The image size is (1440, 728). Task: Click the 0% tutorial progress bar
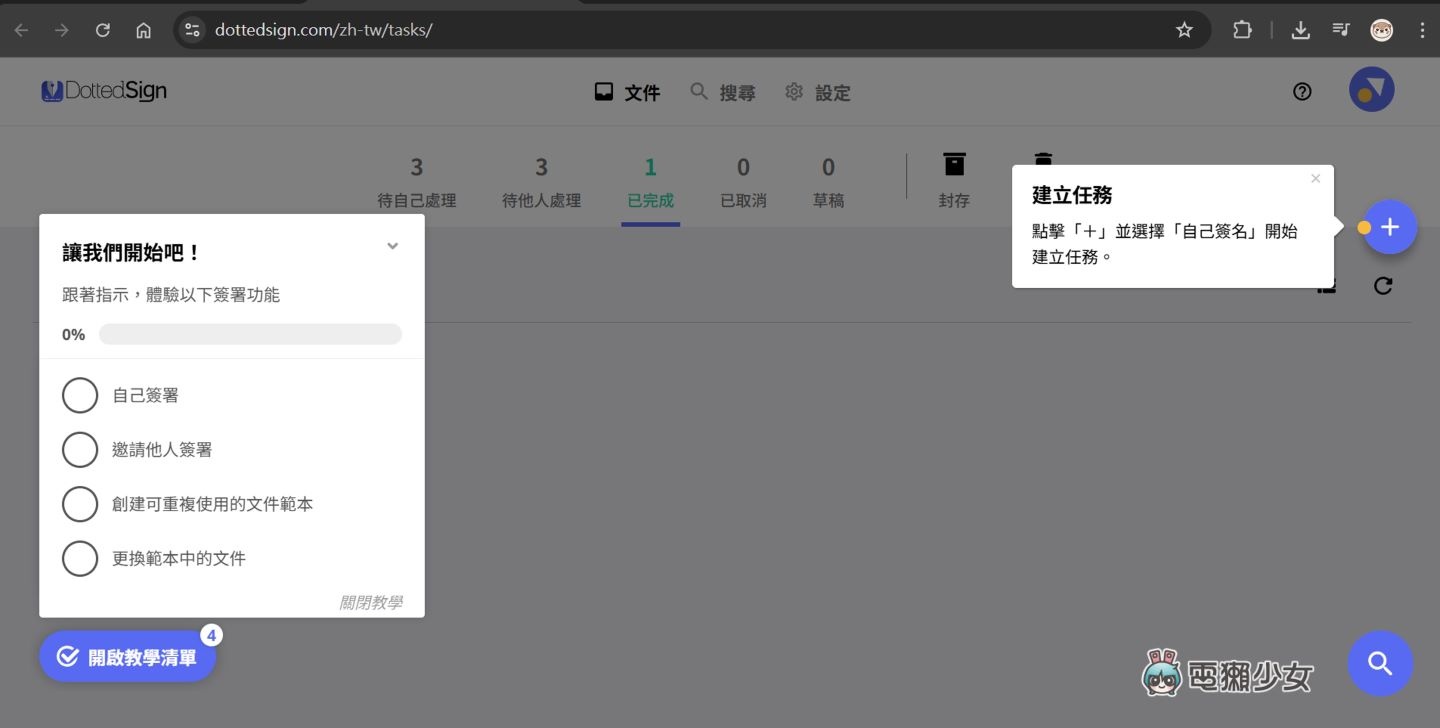[250, 334]
